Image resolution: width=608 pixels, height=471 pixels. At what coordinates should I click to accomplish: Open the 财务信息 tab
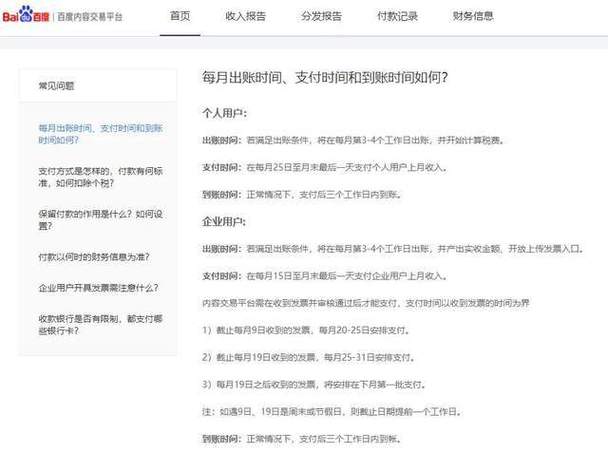coord(473,16)
